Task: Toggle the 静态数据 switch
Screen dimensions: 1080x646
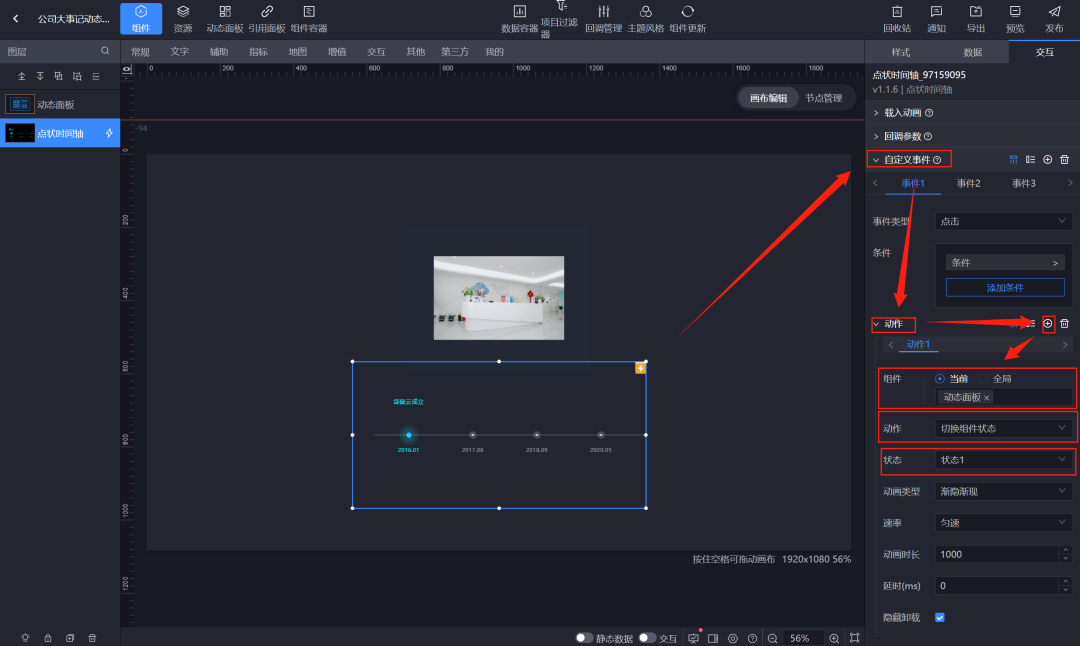Action: point(584,638)
